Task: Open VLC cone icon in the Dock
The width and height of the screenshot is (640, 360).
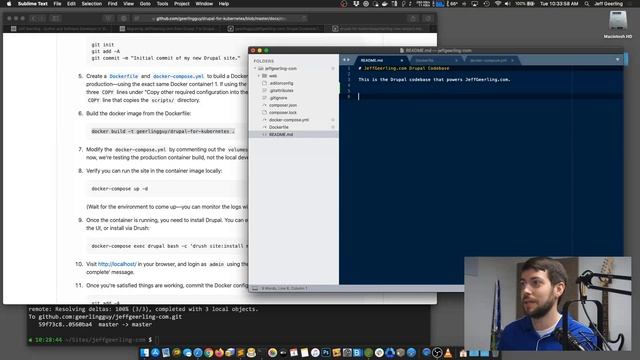Action: 447,353
